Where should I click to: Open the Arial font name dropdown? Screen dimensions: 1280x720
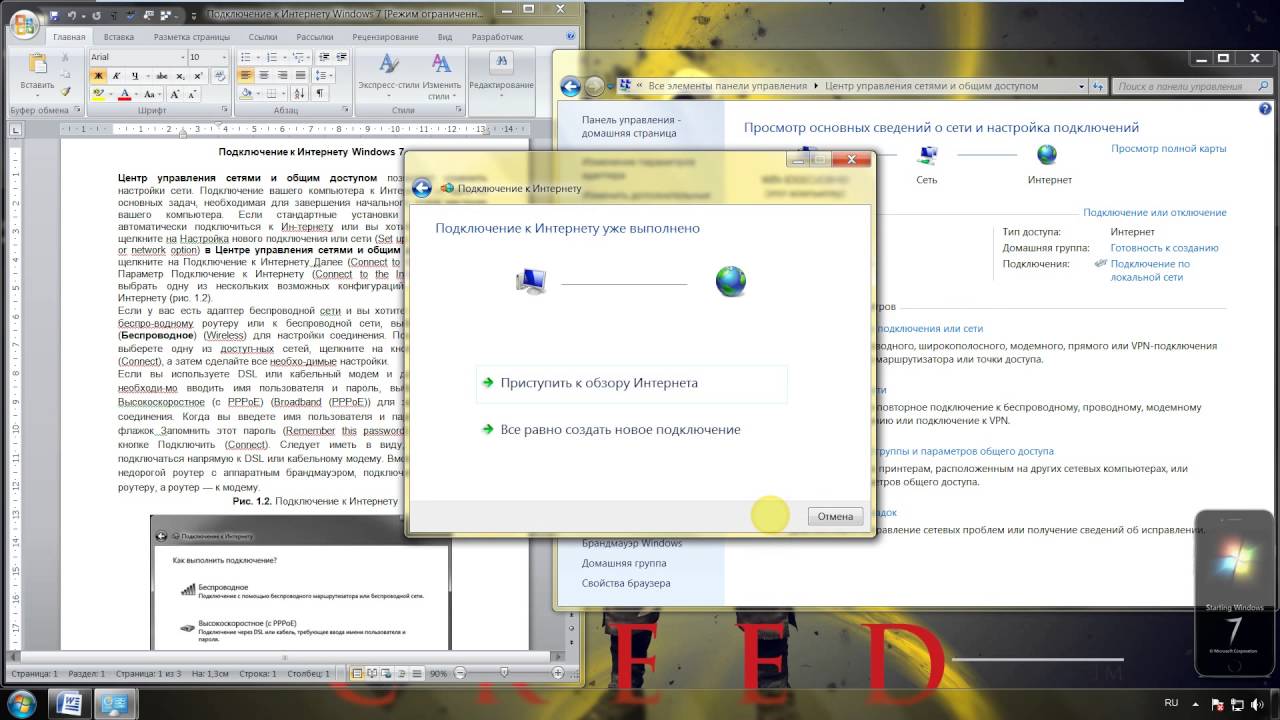182,57
